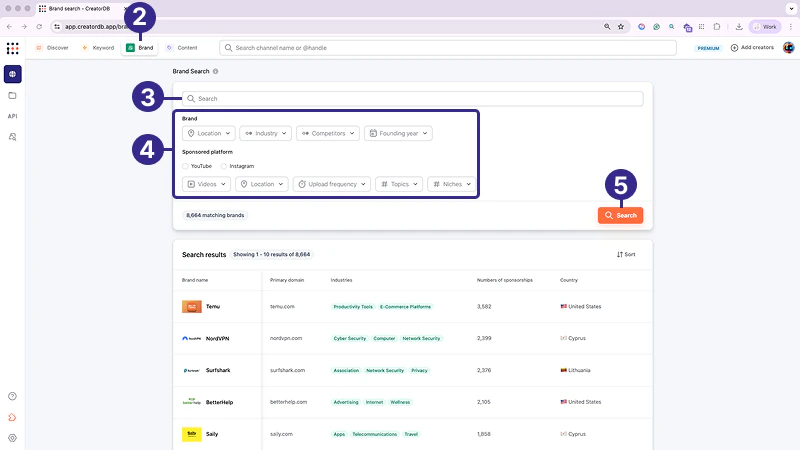Click the 3,582 sponsorships value
800x450 pixels.
tap(484, 307)
